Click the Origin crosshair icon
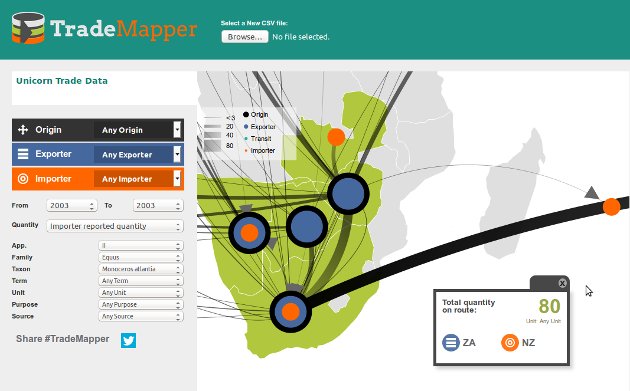 23,130
